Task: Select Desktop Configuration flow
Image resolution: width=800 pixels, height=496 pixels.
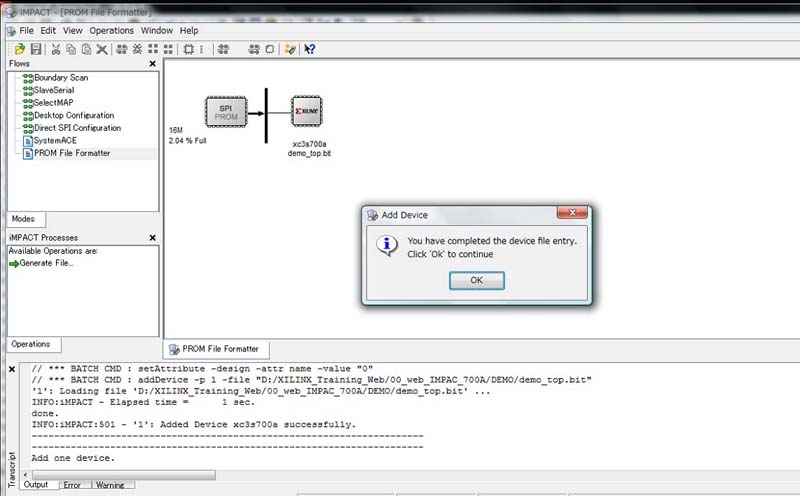Action: click(x=74, y=115)
